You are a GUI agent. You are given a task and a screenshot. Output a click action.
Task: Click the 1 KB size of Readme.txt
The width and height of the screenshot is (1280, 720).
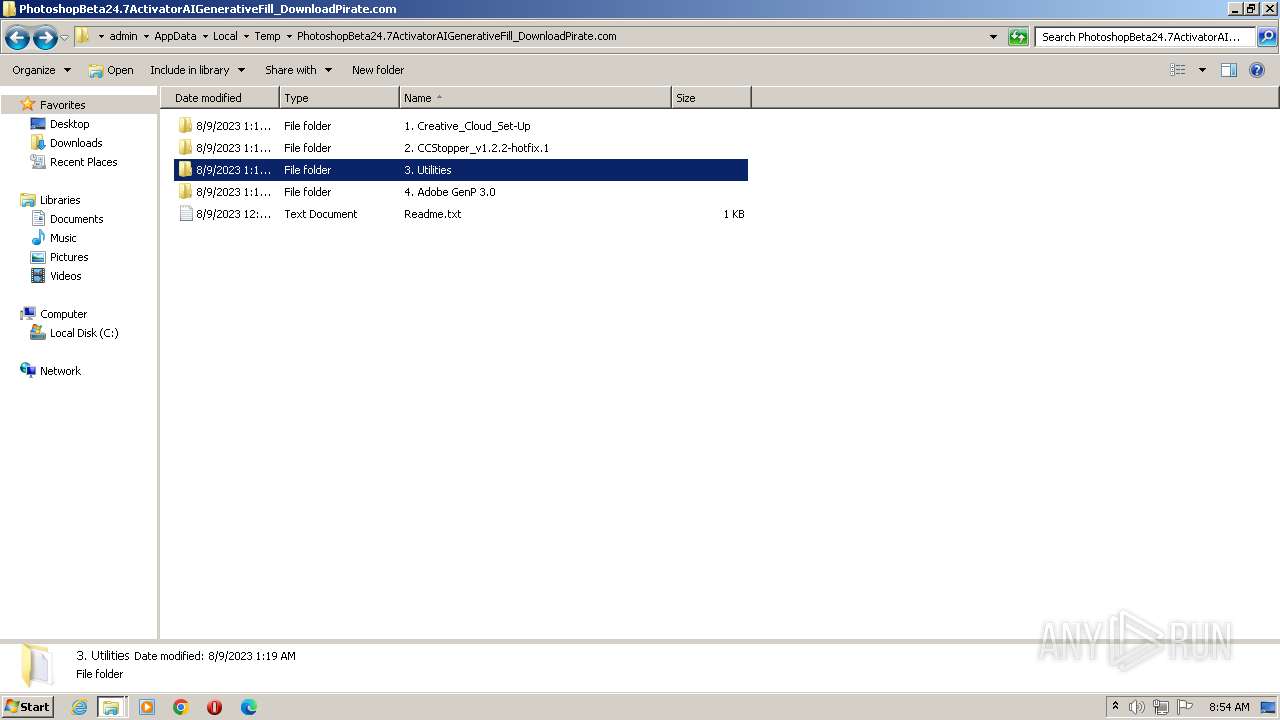point(734,214)
